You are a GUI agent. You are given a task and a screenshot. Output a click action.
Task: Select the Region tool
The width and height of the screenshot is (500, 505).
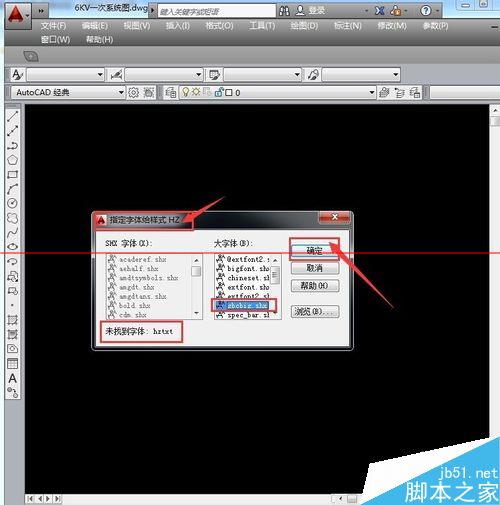click(x=12, y=349)
